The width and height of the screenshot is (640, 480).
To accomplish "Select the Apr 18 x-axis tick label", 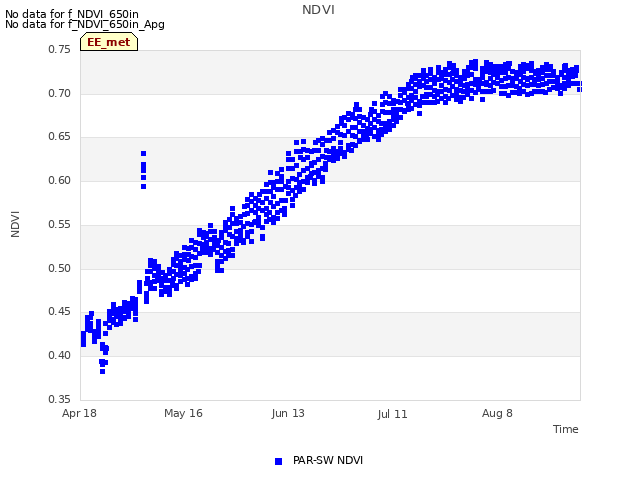I will [79, 413].
